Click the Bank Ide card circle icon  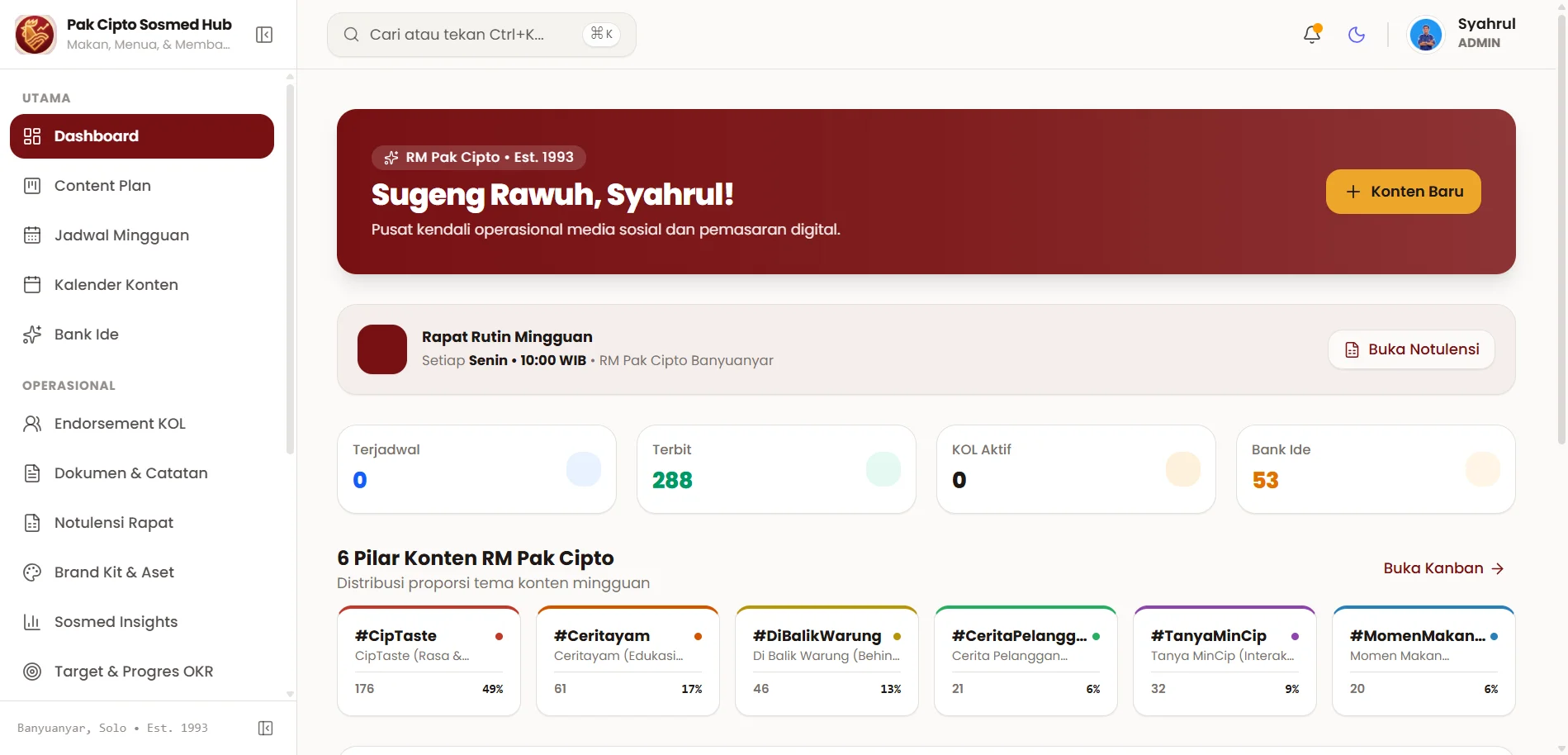tap(1483, 469)
